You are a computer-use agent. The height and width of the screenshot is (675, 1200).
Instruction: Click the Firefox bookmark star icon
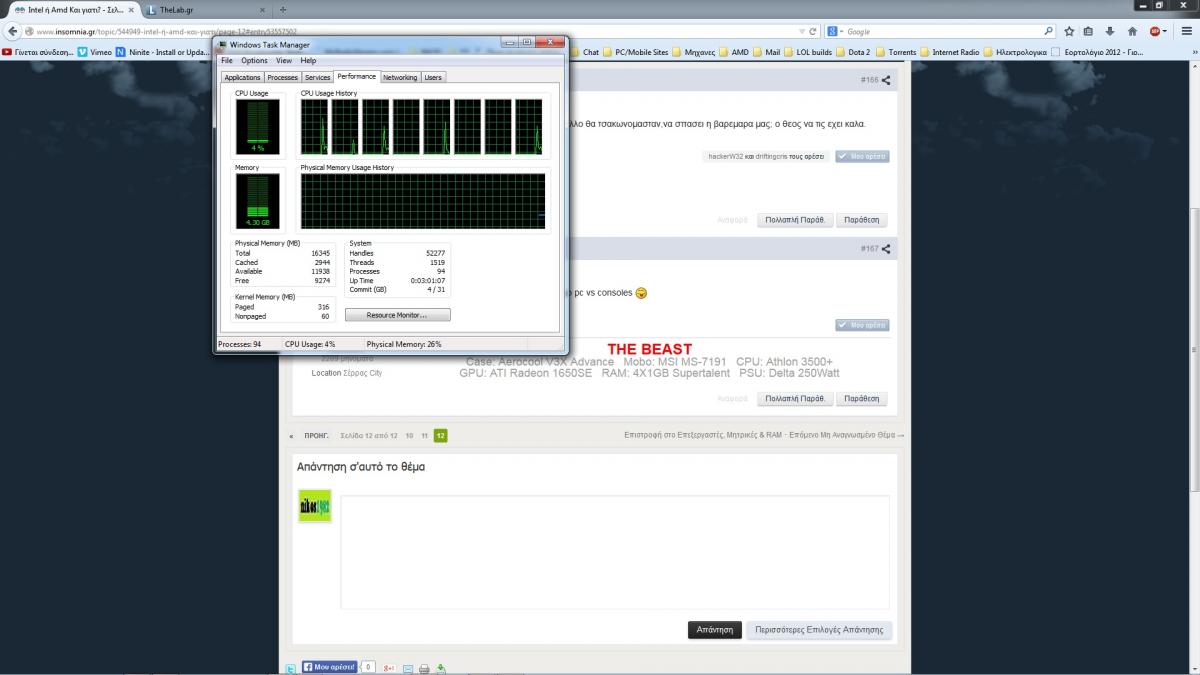coord(1069,31)
